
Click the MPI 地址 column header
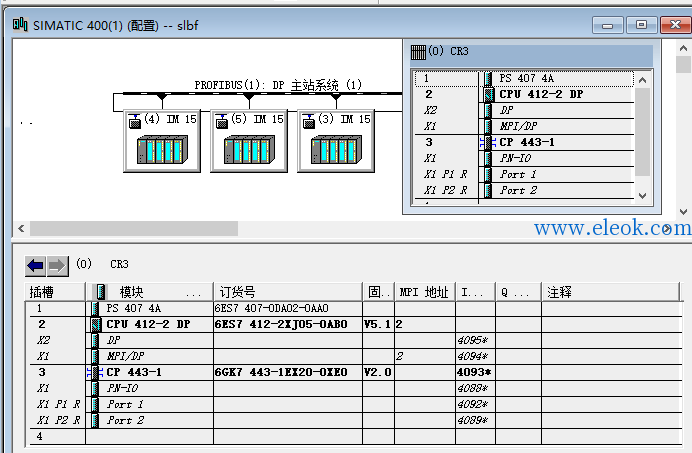[425, 292]
